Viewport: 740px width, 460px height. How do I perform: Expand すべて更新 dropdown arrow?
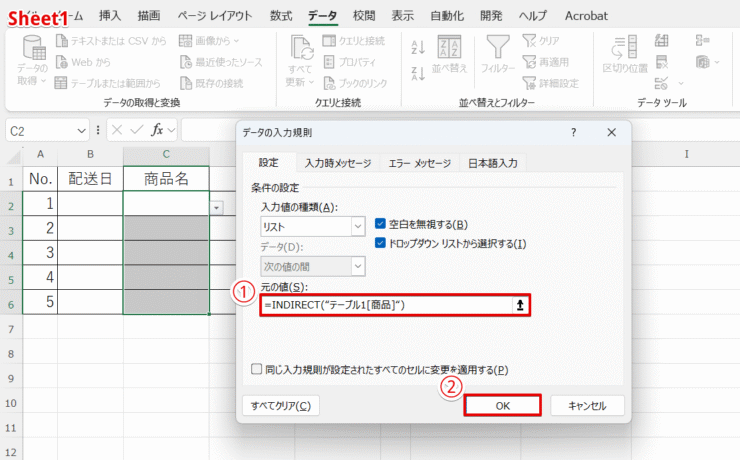(x=311, y=83)
